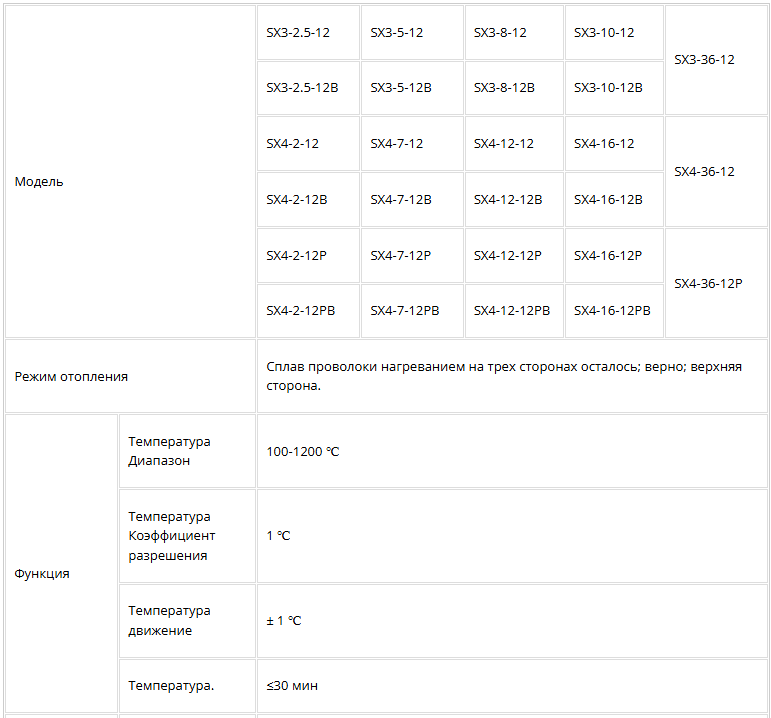Select the SX4-36-12 cell
Screen dimensions: 771x718
[x=716, y=172]
